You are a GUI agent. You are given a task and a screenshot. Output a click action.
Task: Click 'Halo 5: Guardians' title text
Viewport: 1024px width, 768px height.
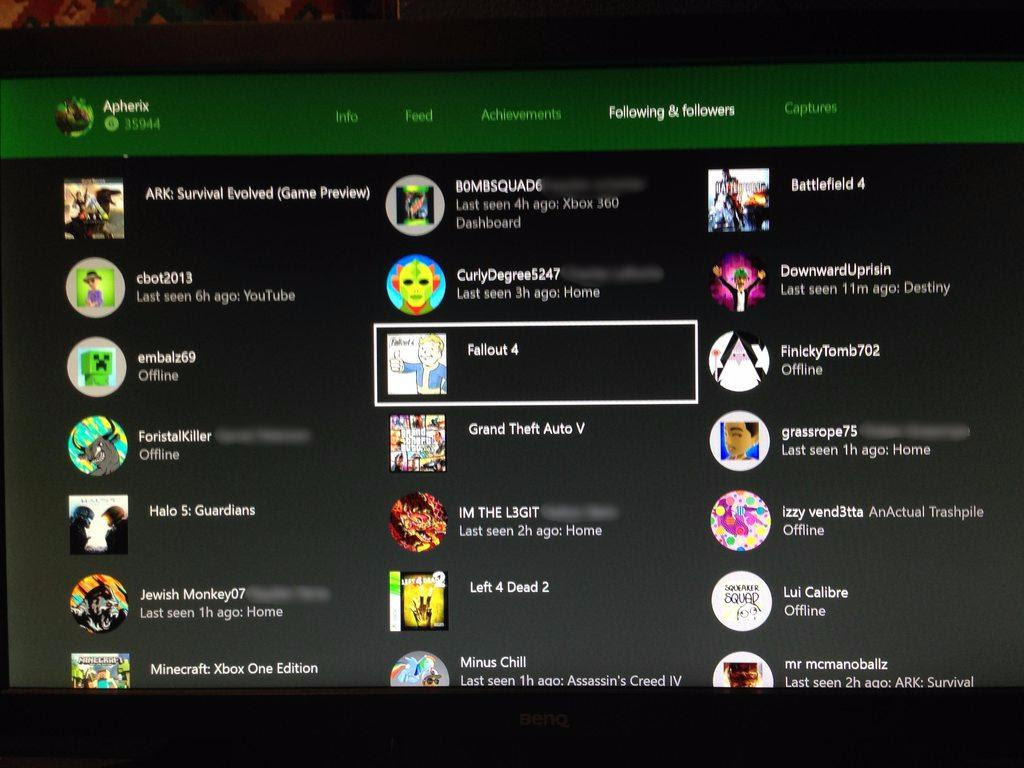click(x=202, y=511)
